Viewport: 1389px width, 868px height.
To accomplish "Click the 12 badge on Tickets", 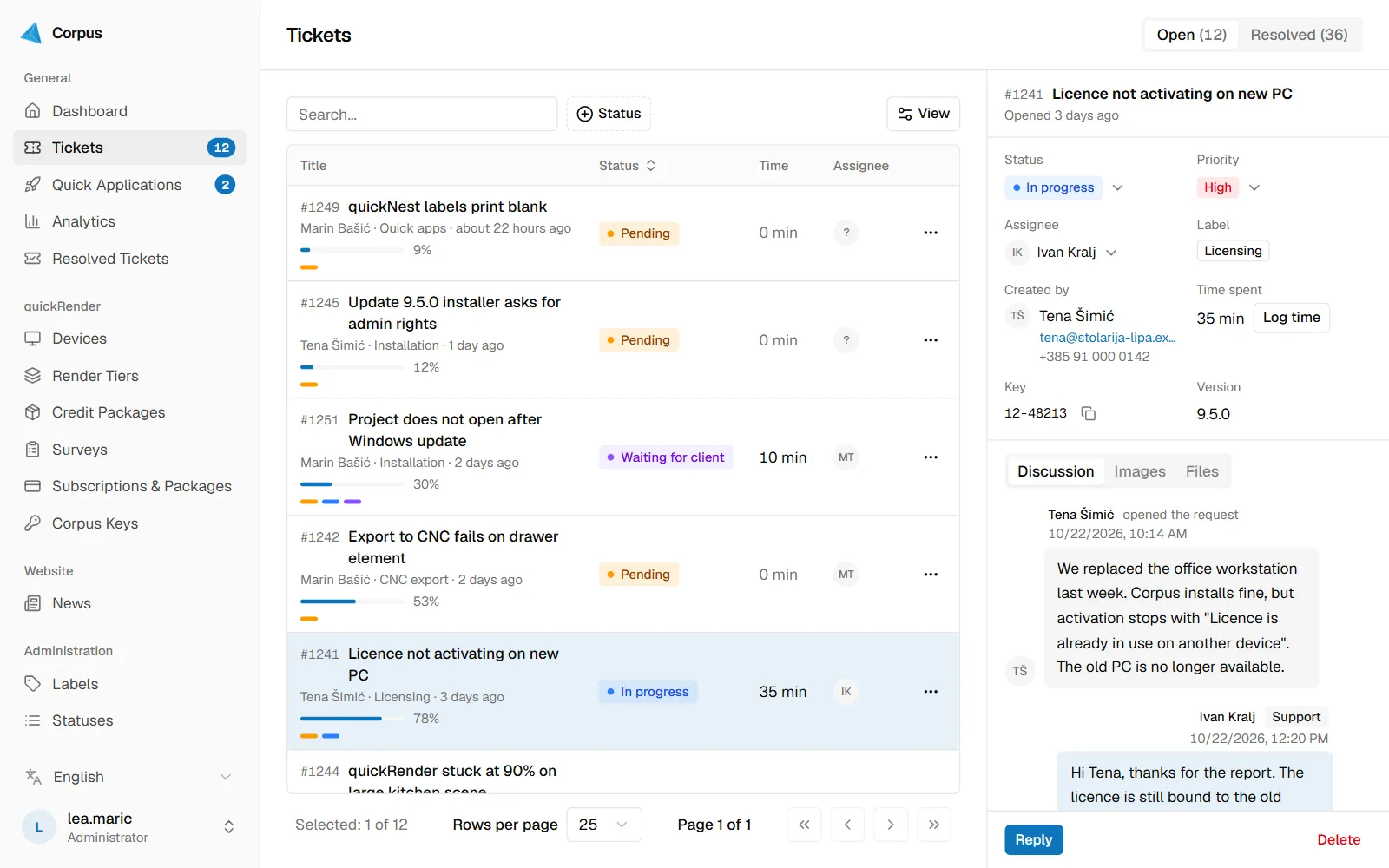I will coord(221,148).
